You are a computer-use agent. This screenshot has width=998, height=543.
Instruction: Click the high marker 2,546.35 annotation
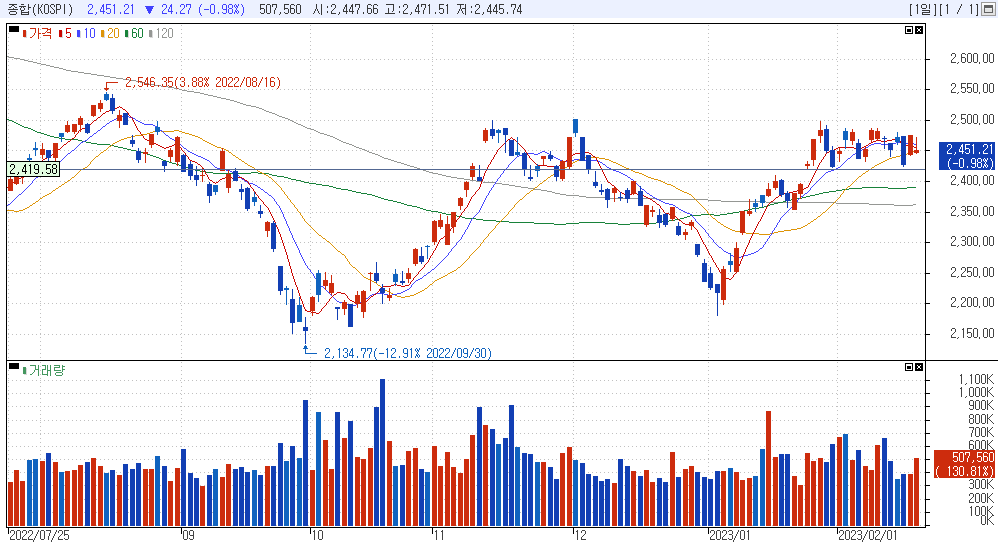tap(202, 83)
